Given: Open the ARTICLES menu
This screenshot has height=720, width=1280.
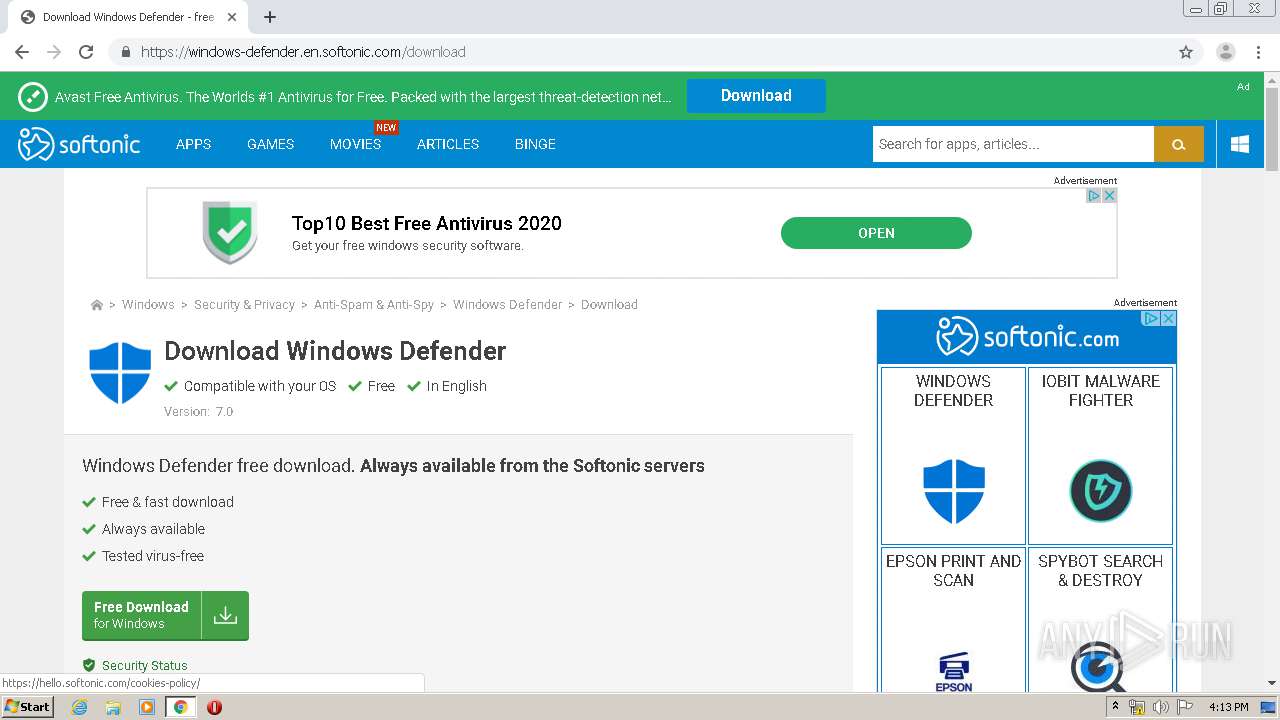Looking at the screenshot, I should point(448,144).
